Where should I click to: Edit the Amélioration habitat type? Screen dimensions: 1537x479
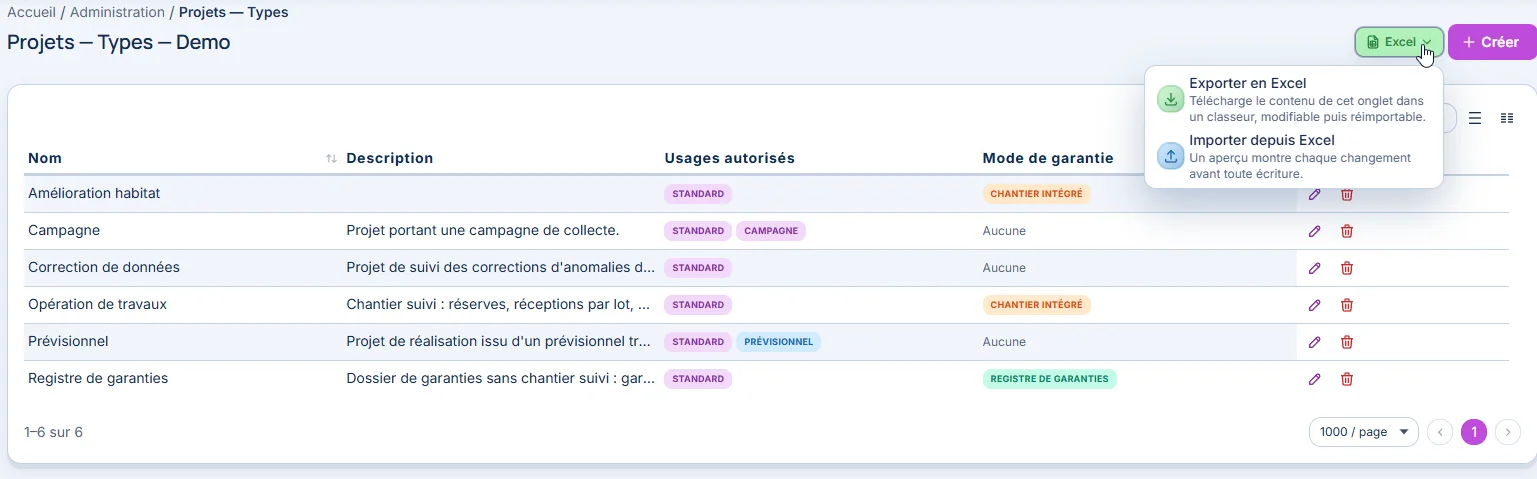(x=1315, y=194)
